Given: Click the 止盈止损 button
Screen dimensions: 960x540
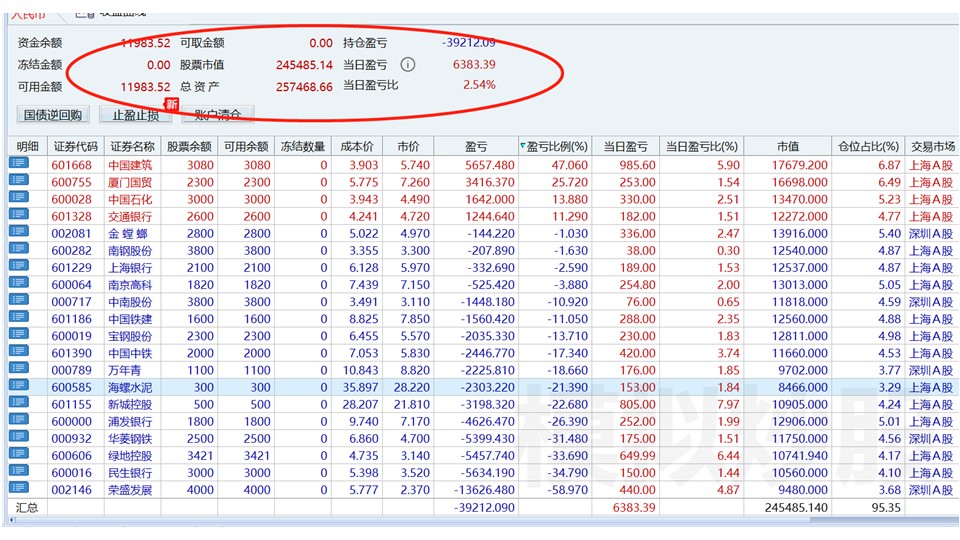Looking at the screenshot, I should [136, 114].
